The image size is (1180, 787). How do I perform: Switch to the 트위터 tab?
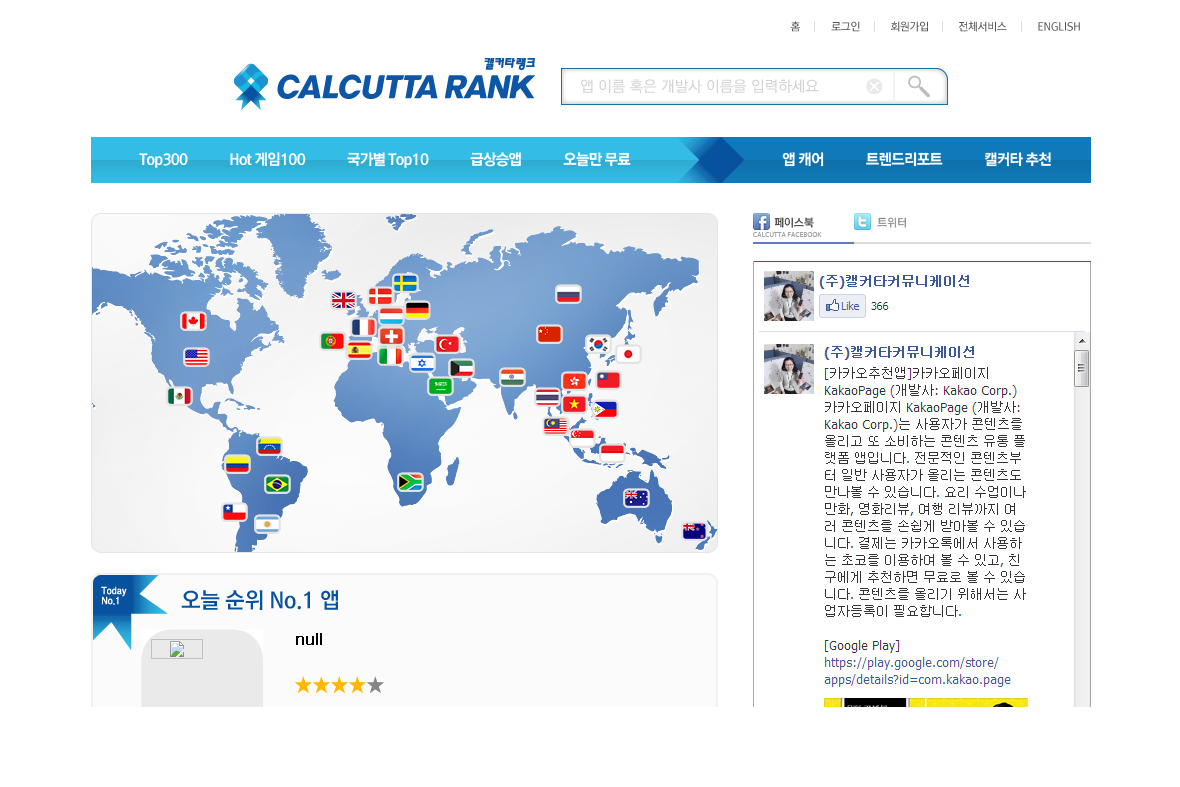click(880, 222)
